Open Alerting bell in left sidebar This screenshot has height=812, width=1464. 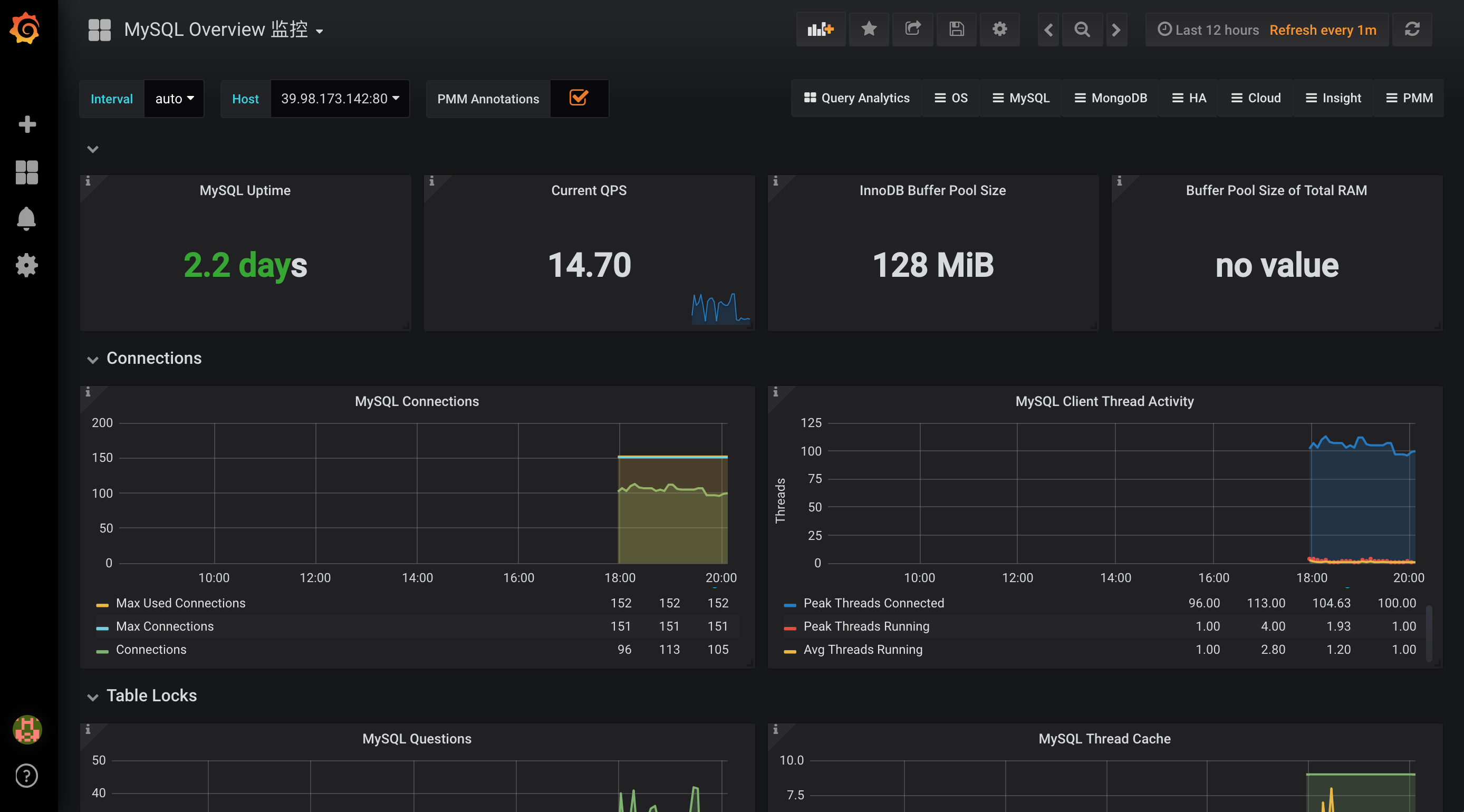click(26, 219)
